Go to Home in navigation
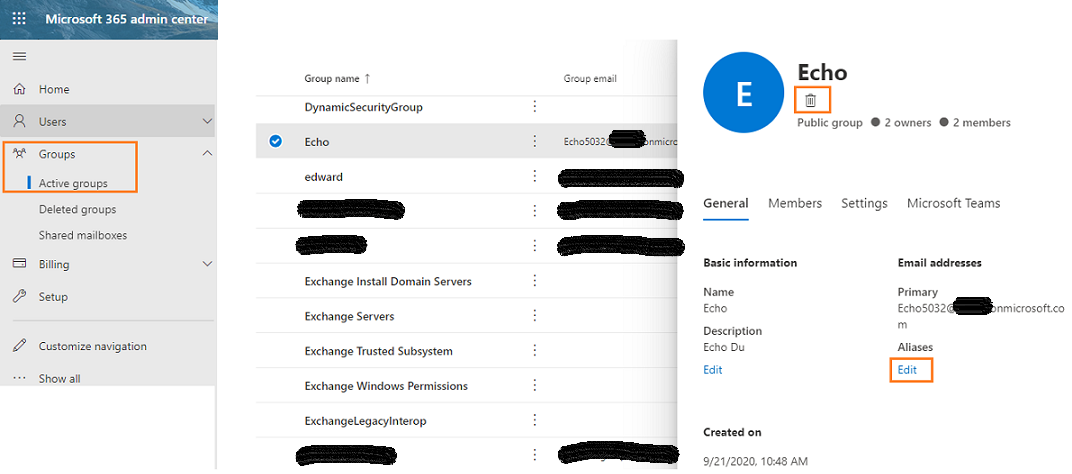This screenshot has height=474, width=1072. coord(54,89)
